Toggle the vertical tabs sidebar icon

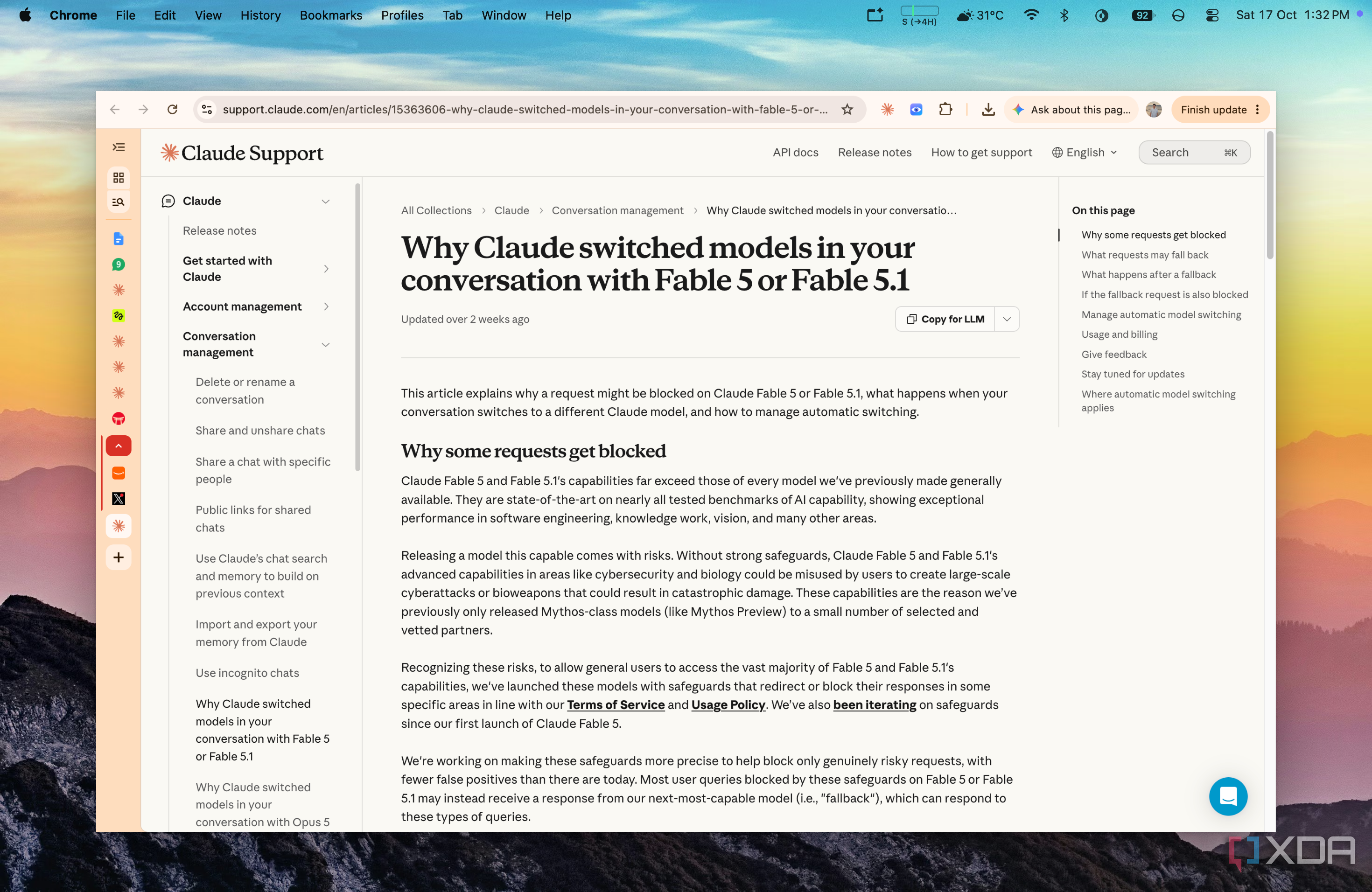(119, 147)
